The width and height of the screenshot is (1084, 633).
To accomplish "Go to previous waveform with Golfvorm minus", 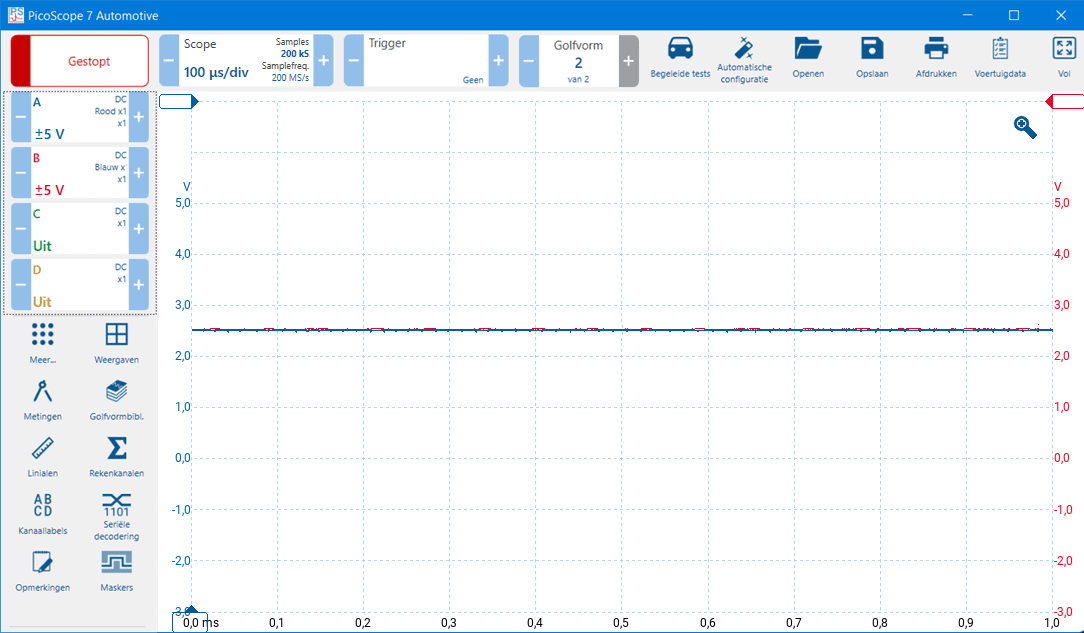I will [528, 61].
